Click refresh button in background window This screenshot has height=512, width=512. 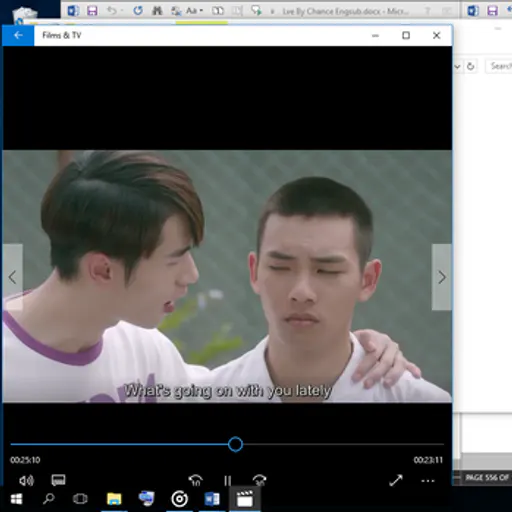(x=470, y=66)
